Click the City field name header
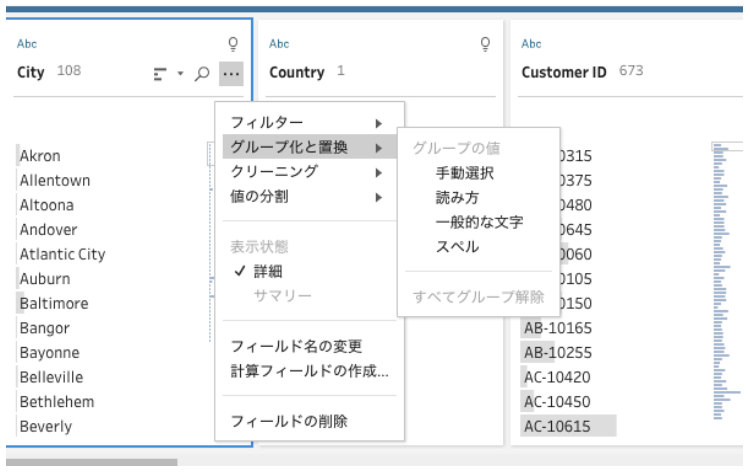 tap(31, 73)
